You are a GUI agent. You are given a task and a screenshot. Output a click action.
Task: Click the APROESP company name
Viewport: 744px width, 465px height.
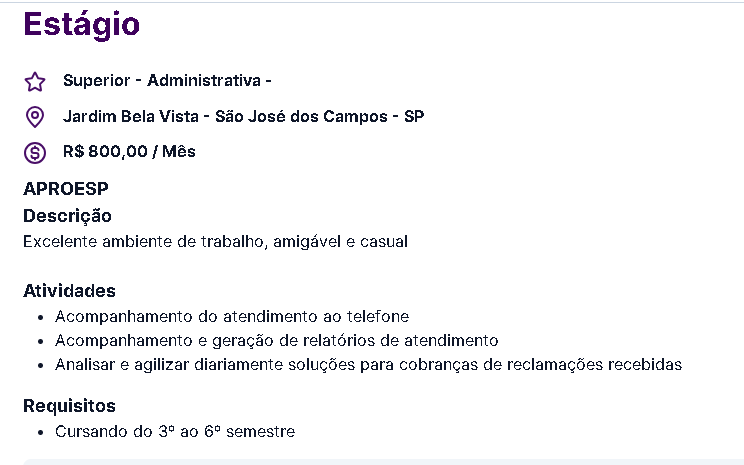tap(66, 189)
